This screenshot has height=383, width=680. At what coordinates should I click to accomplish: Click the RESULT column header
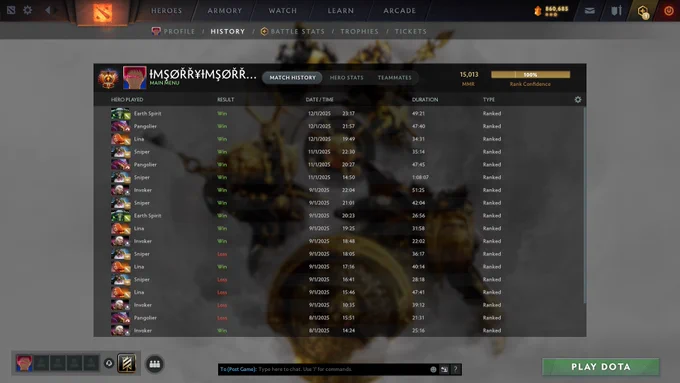pos(226,100)
